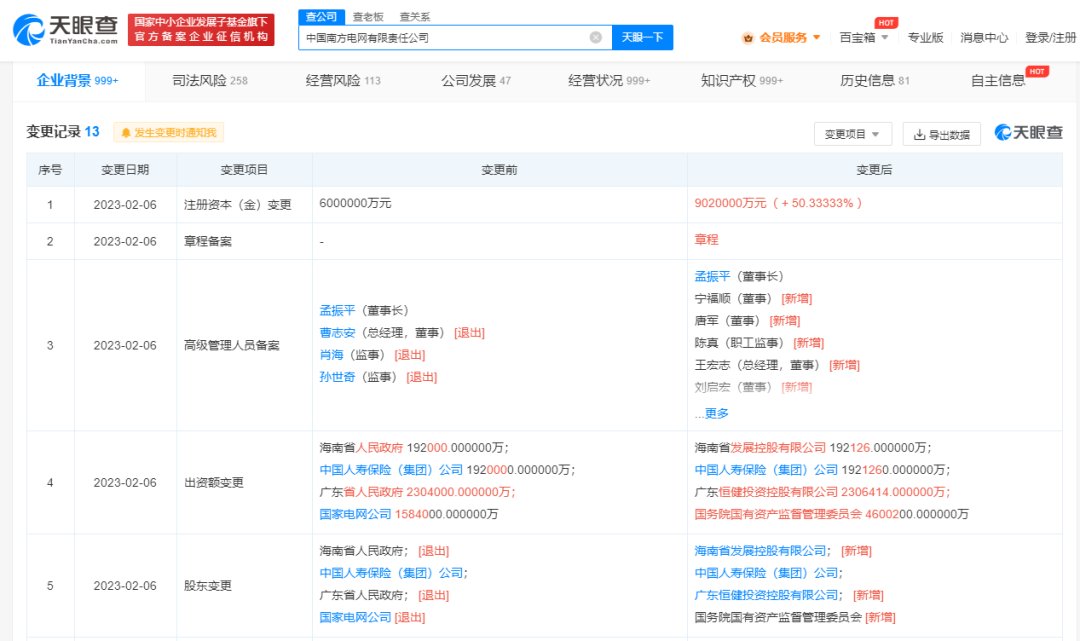Click the 9020000万元 registered capital value
Viewport: 1080px width, 641px height.
tap(730, 203)
